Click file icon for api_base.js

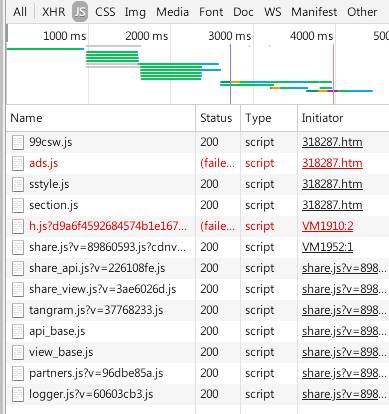click(18, 331)
